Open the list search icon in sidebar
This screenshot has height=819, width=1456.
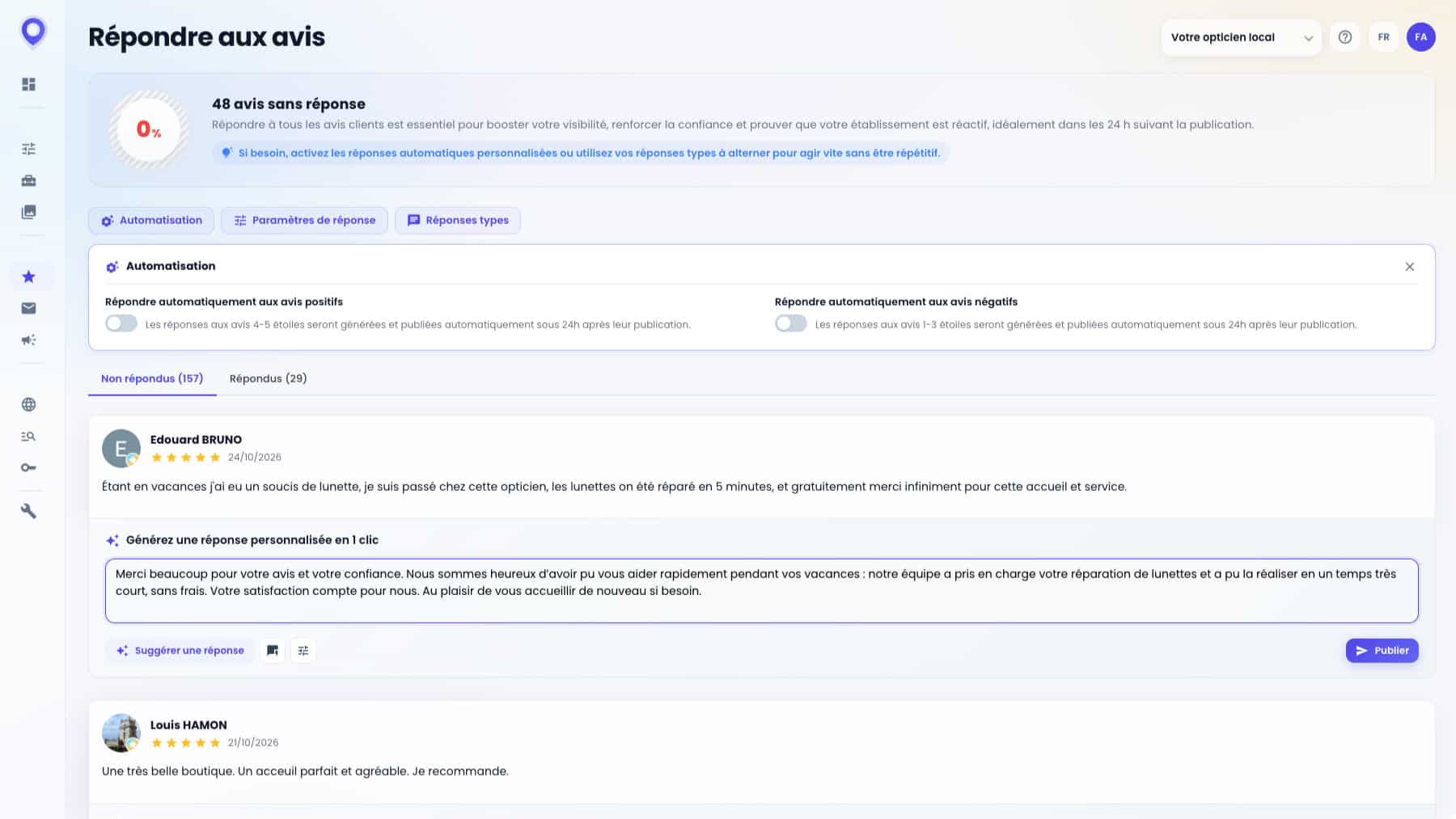(x=29, y=437)
